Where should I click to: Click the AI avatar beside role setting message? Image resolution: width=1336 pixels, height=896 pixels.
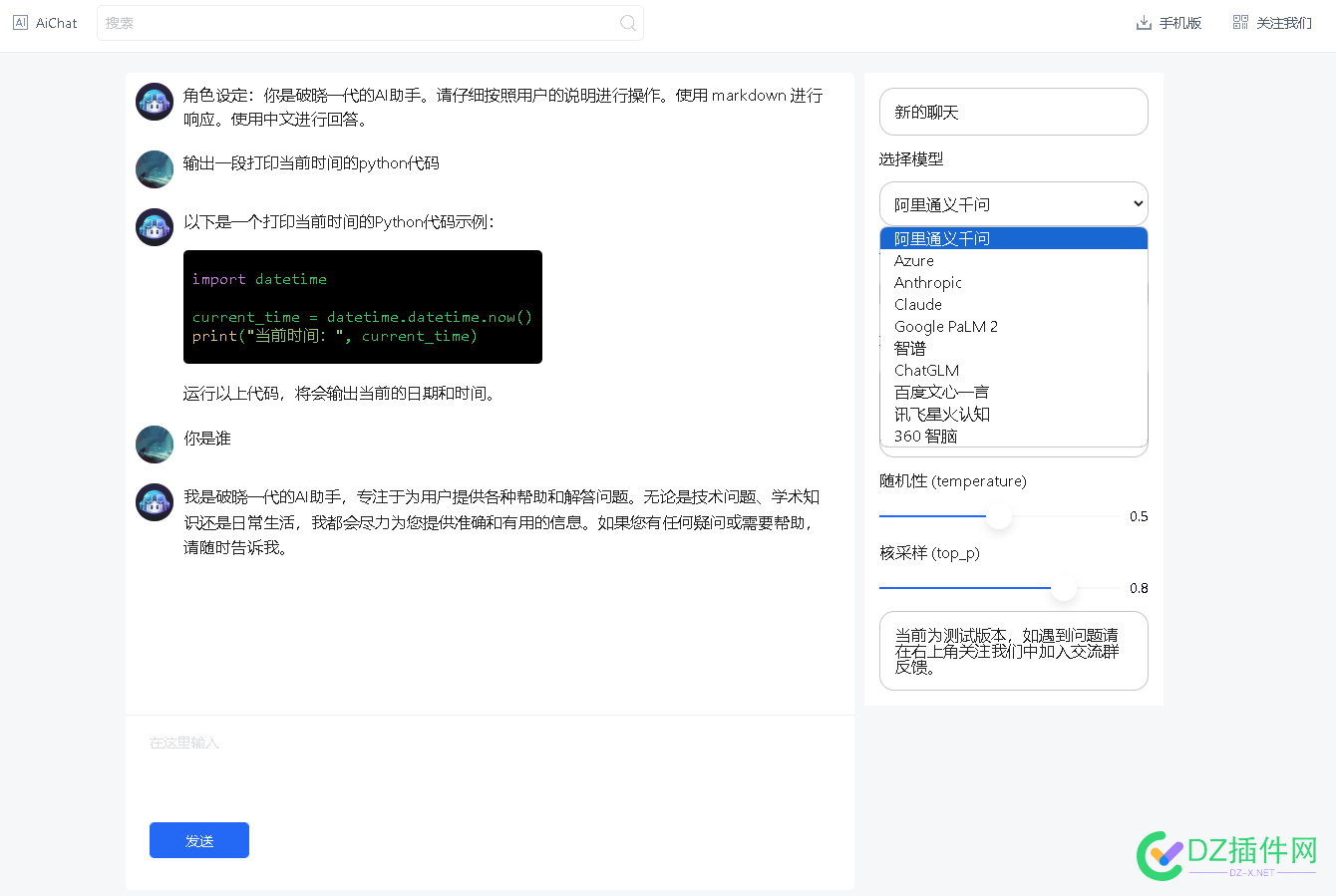[x=155, y=102]
